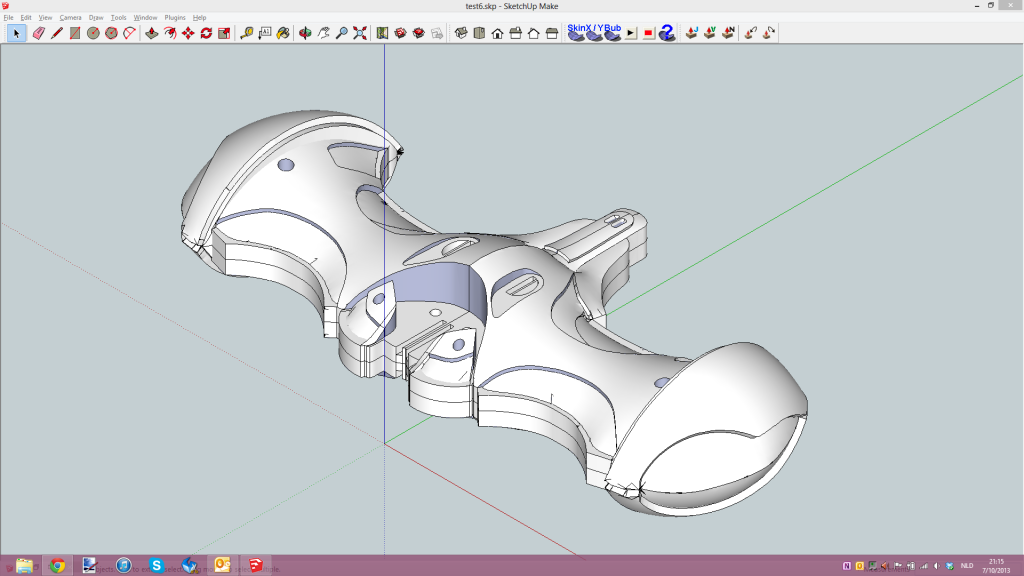This screenshot has height=576, width=1024.
Task: Open the Plugins menu
Action: tap(175, 18)
